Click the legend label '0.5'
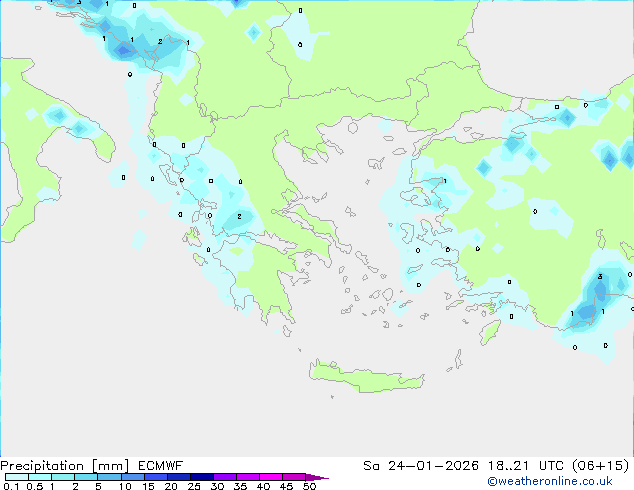 (34, 486)
